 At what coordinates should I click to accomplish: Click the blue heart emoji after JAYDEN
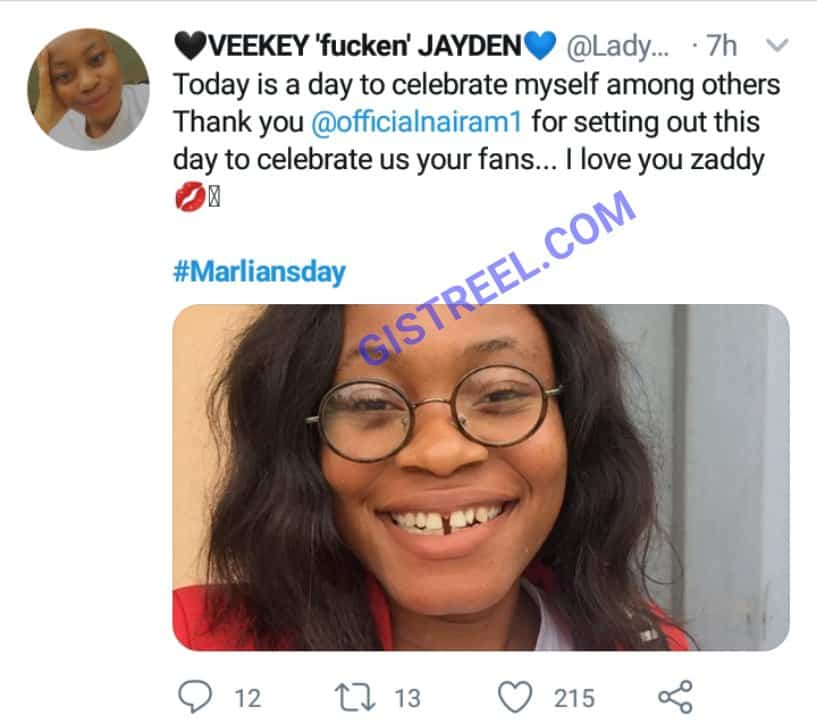(540, 46)
